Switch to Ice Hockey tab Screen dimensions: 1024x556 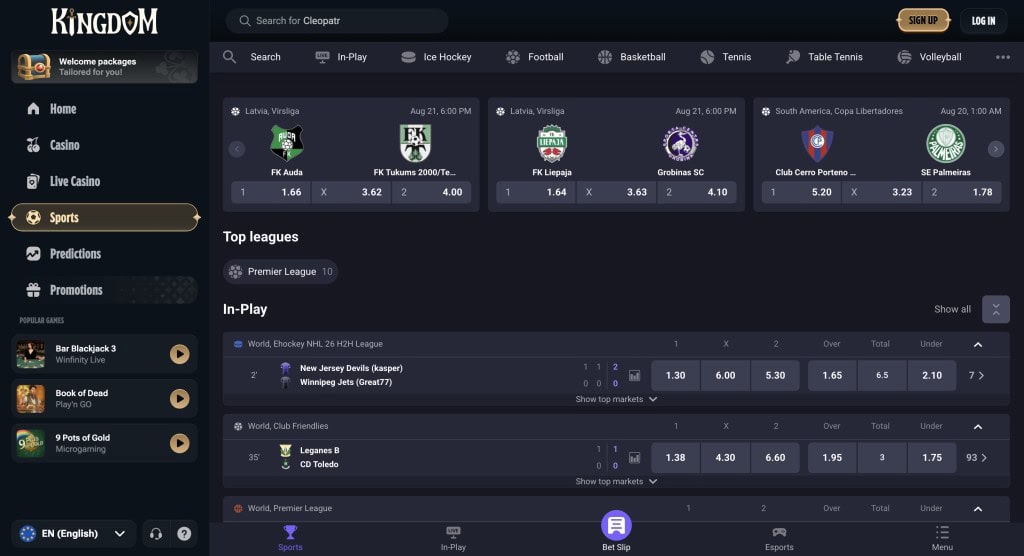436,57
